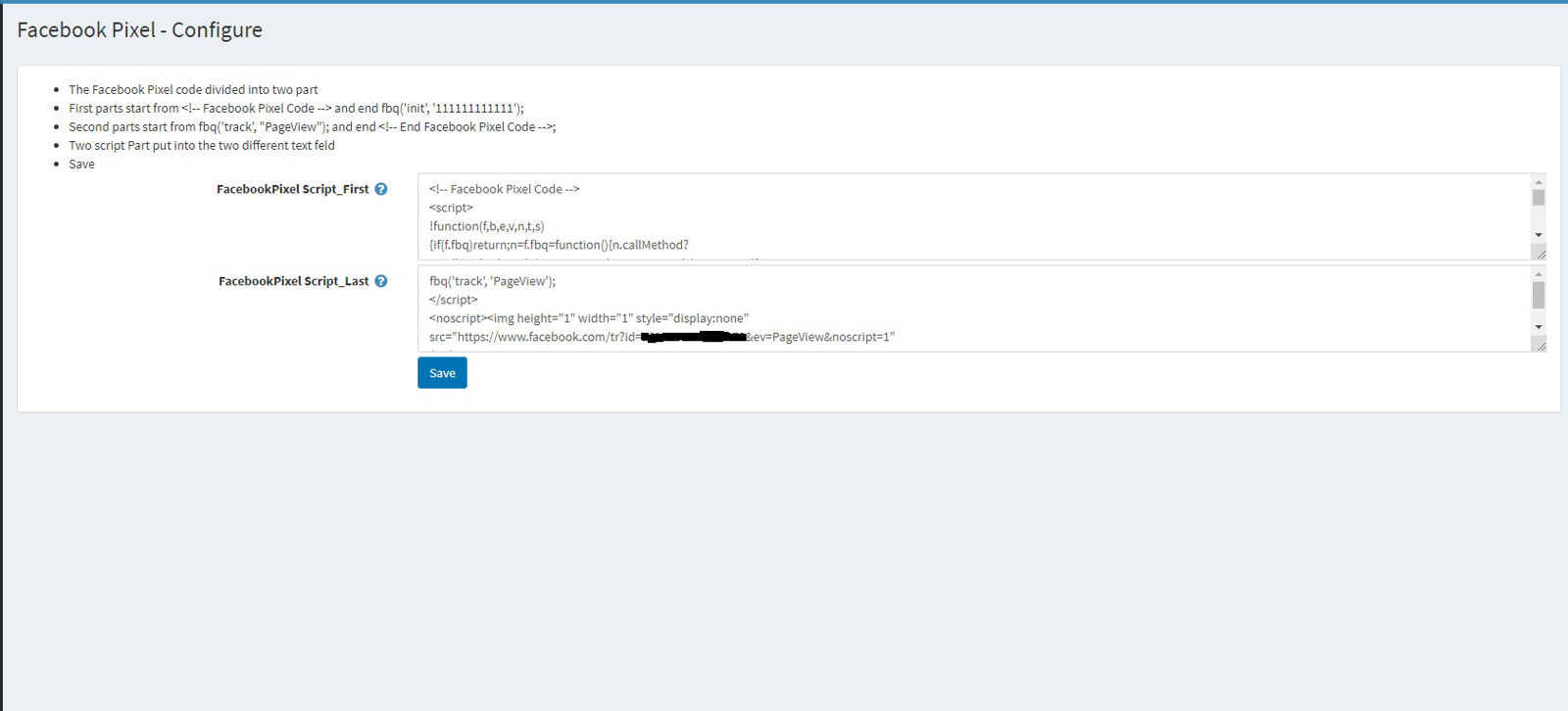The height and width of the screenshot is (711, 1568).
Task: Click the "fbq('track', 'PageView');" line in Script_Last
Action: 492,281
